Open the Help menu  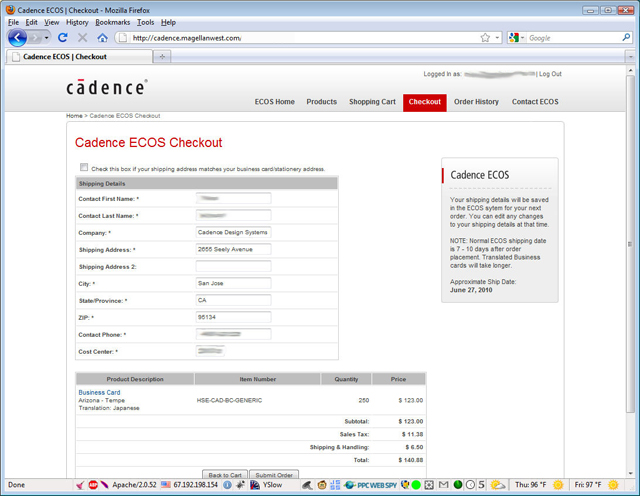(x=168, y=22)
